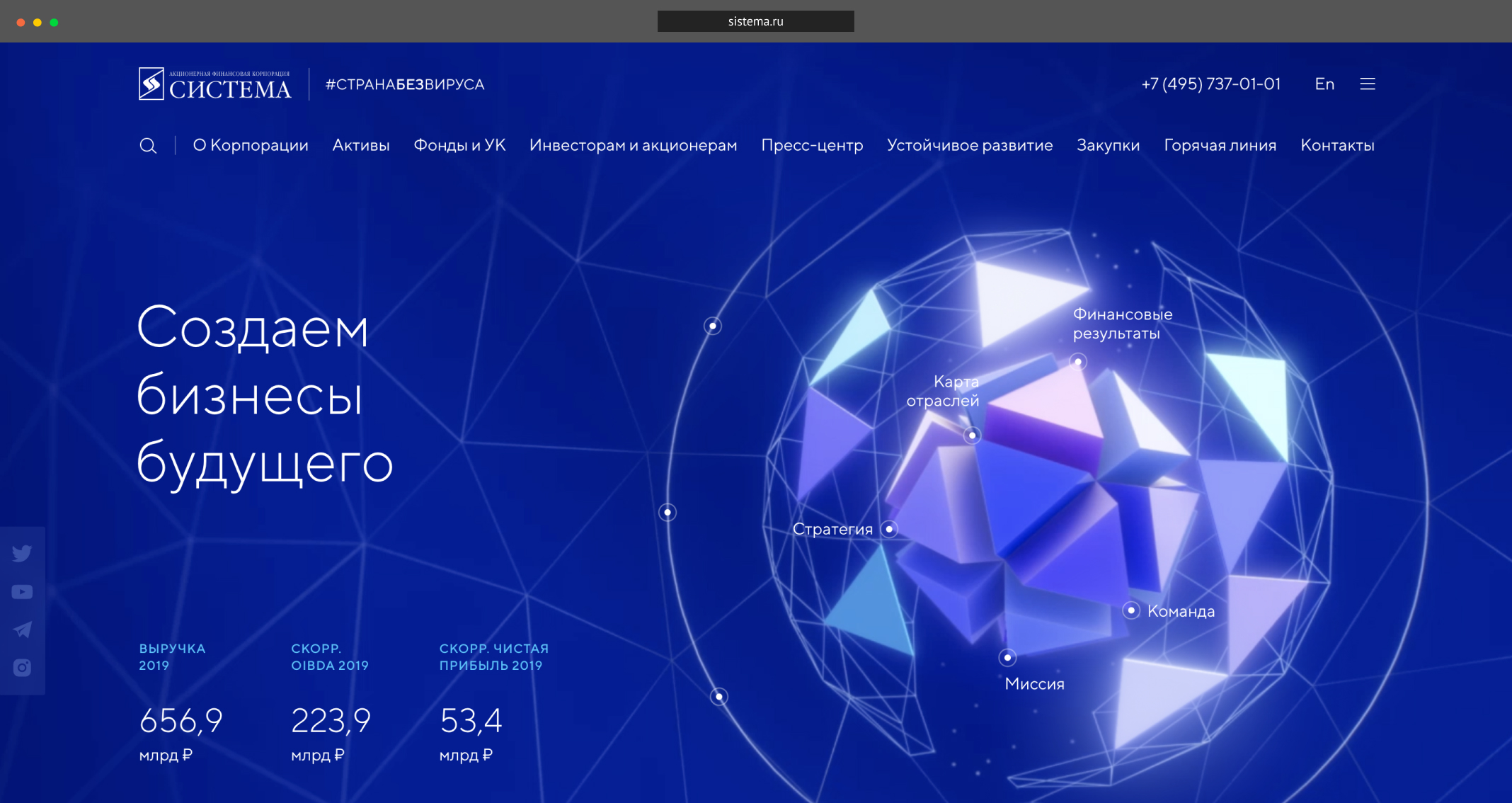
Task: Open YouTube from the social sidebar
Action: tap(22, 592)
